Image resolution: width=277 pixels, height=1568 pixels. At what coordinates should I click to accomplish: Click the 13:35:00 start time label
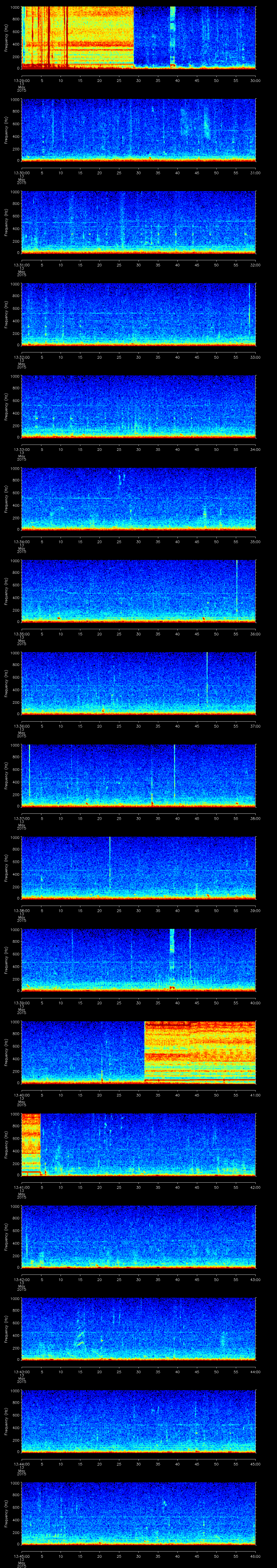tap(21, 634)
